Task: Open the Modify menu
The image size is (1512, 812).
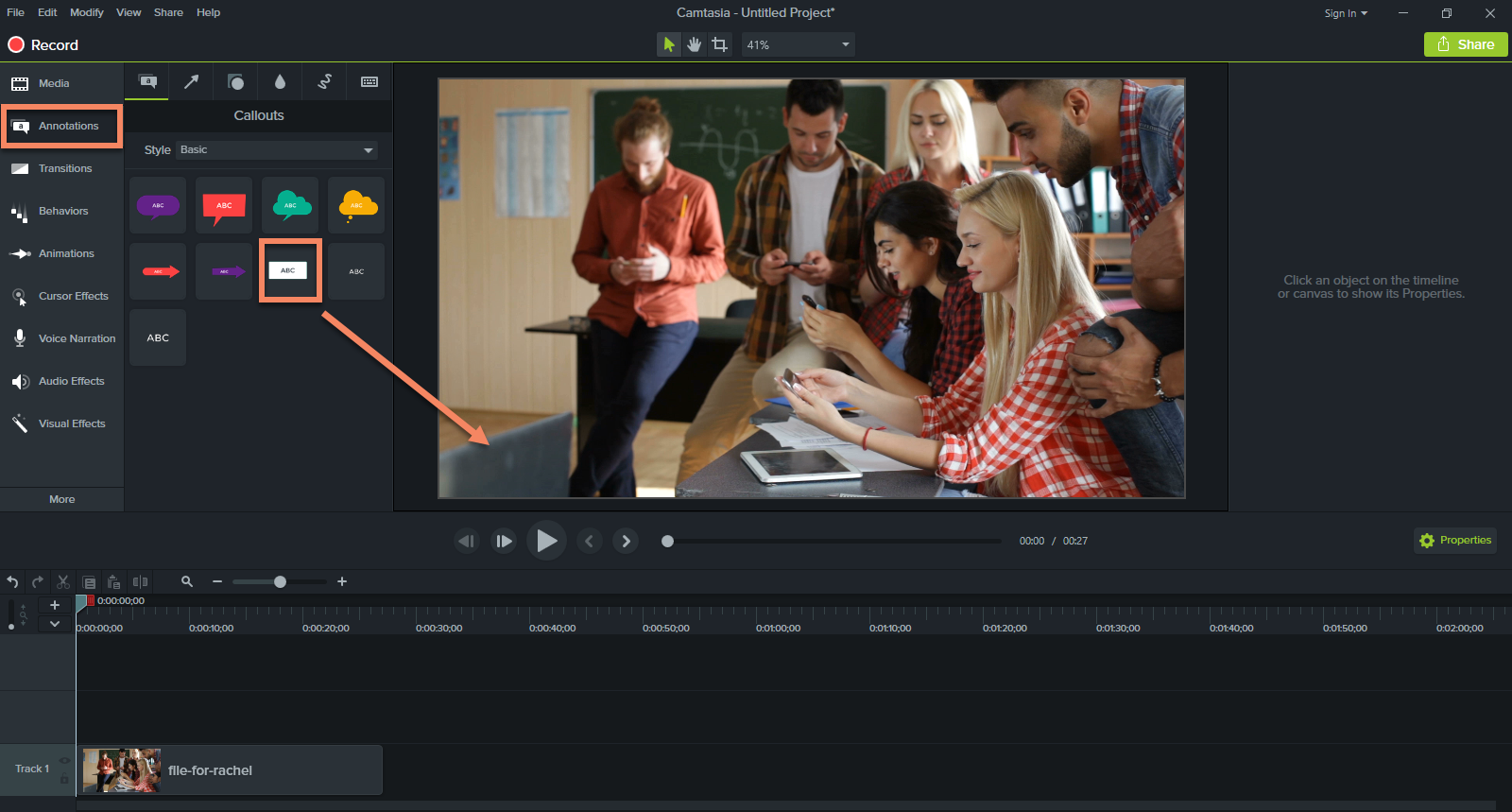Action: coord(86,12)
